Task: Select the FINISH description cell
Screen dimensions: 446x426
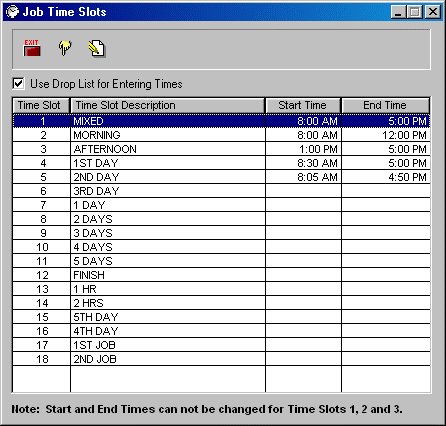Action: [x=168, y=275]
